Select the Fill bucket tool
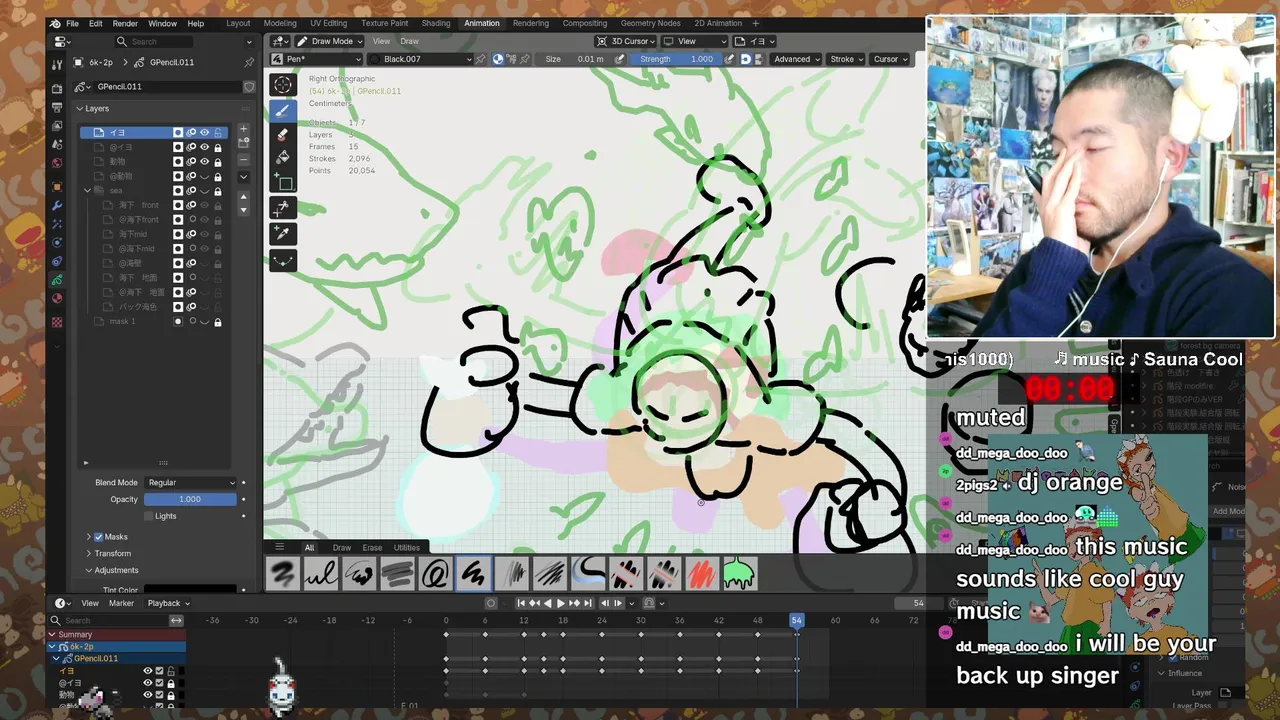1280x720 pixels. pos(283,158)
